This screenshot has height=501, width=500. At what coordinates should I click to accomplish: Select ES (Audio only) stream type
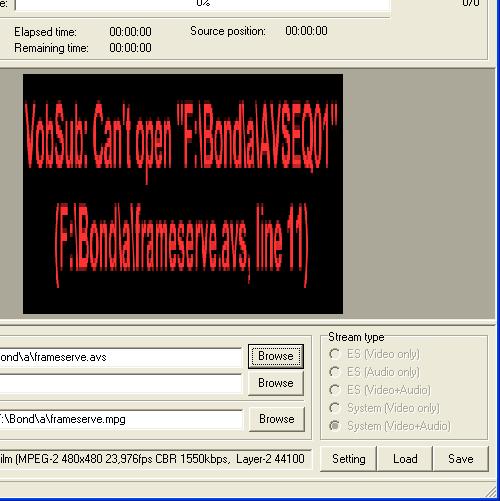[374, 372]
